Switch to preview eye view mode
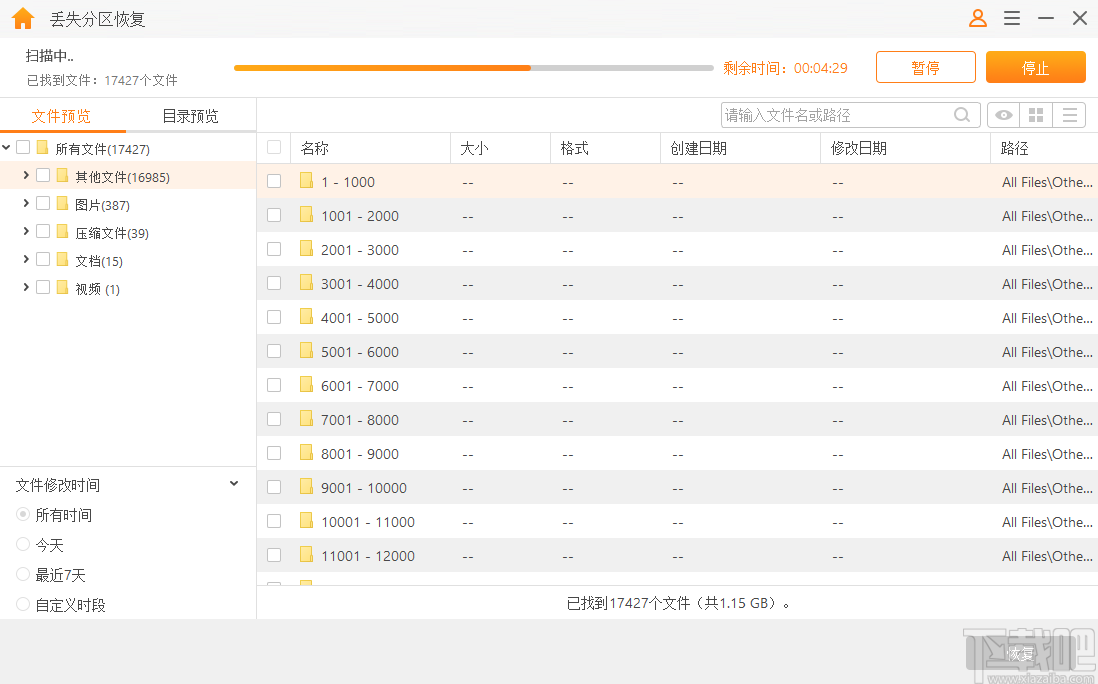Screen dimensions: 1098x684 [1003, 115]
